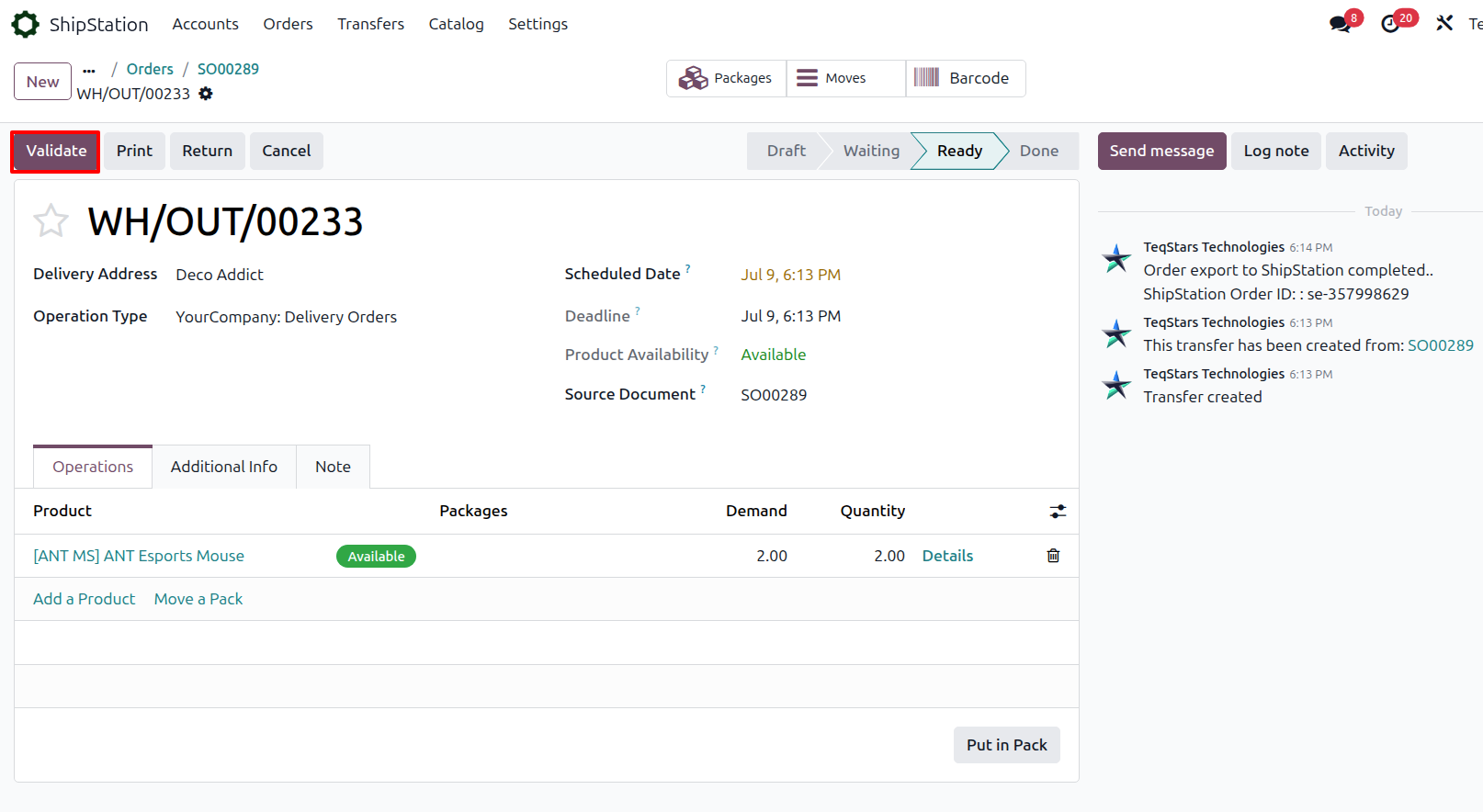Screen dimensions: 1483x812
Task: Open the Packages smart button
Action: [x=726, y=78]
